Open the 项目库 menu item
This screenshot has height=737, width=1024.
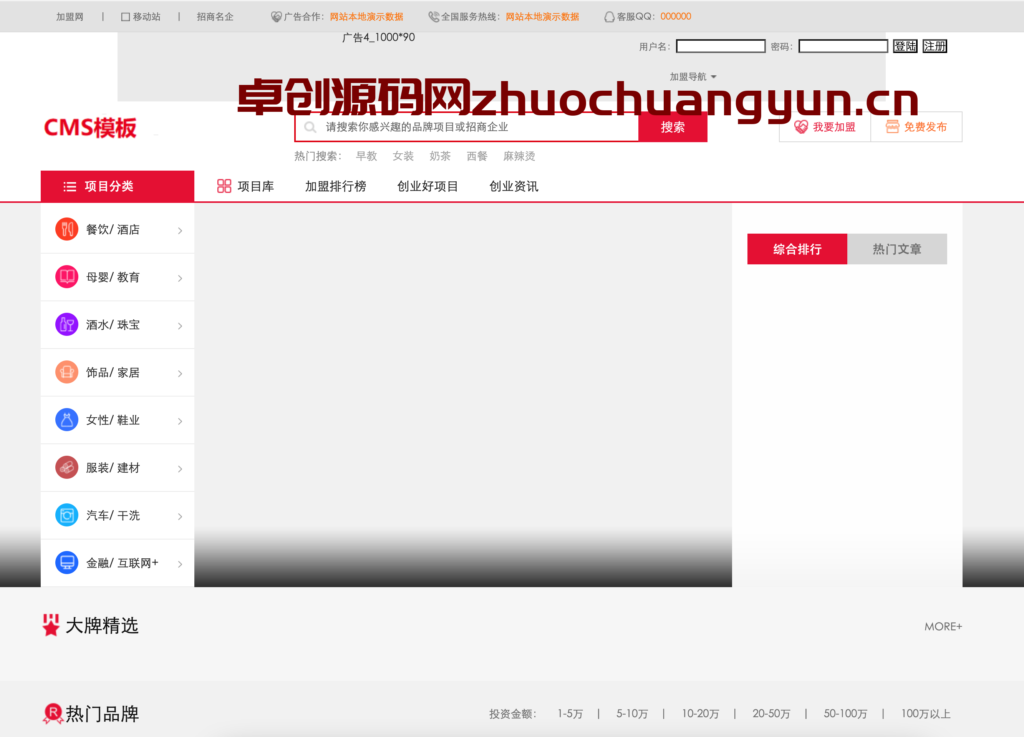click(246, 186)
